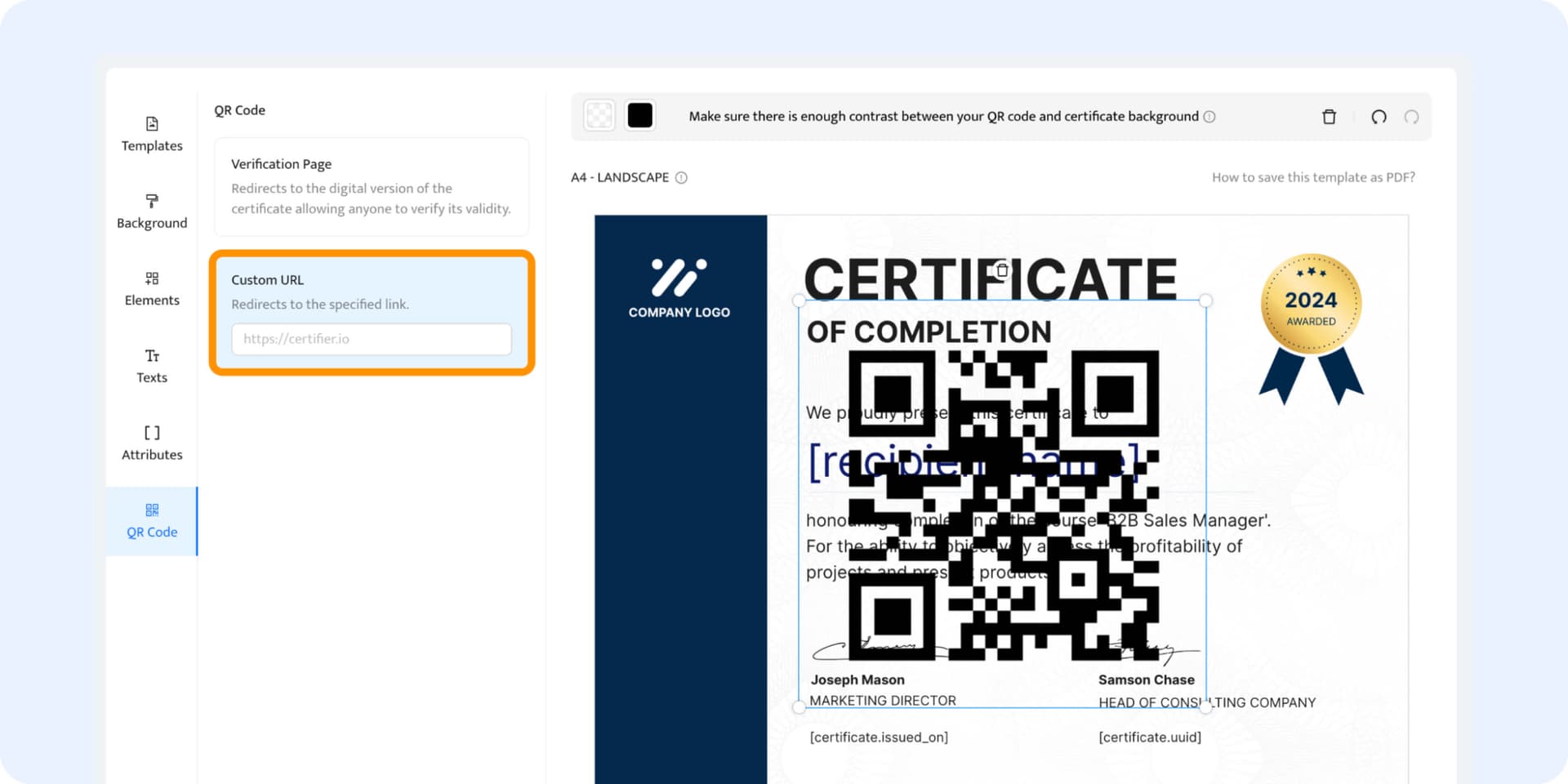Switch to the Texts tab

pyautogui.click(x=151, y=365)
